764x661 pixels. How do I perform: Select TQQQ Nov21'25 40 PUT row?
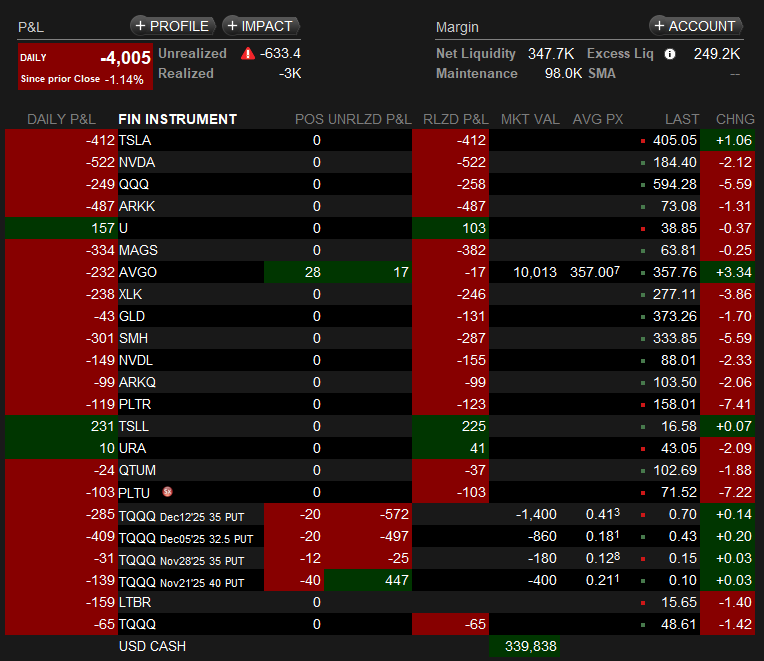[x=380, y=580]
